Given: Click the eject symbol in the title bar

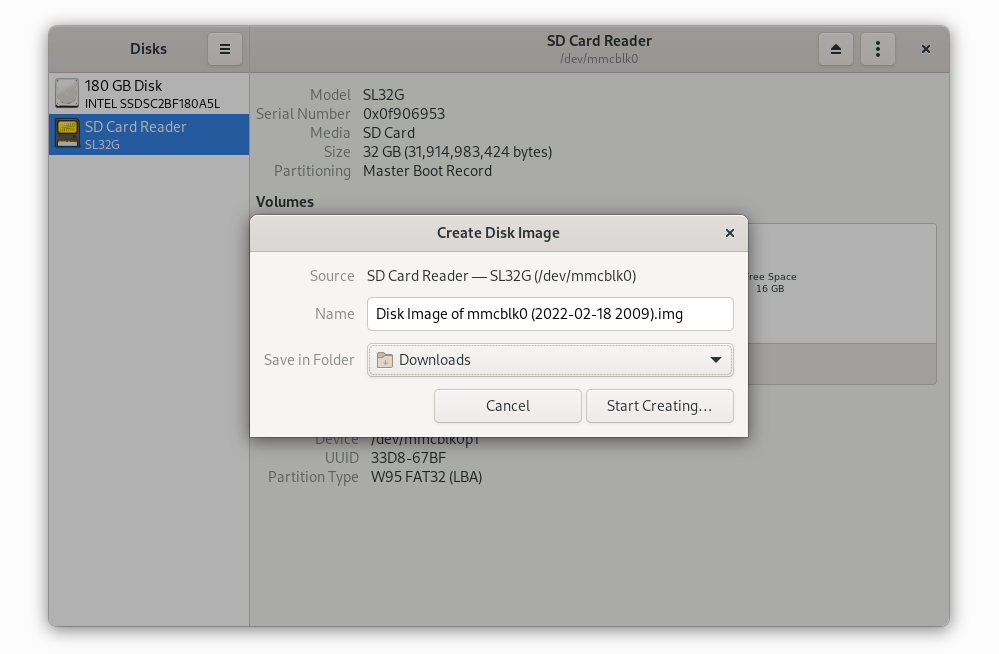Looking at the screenshot, I should tap(836, 48).
